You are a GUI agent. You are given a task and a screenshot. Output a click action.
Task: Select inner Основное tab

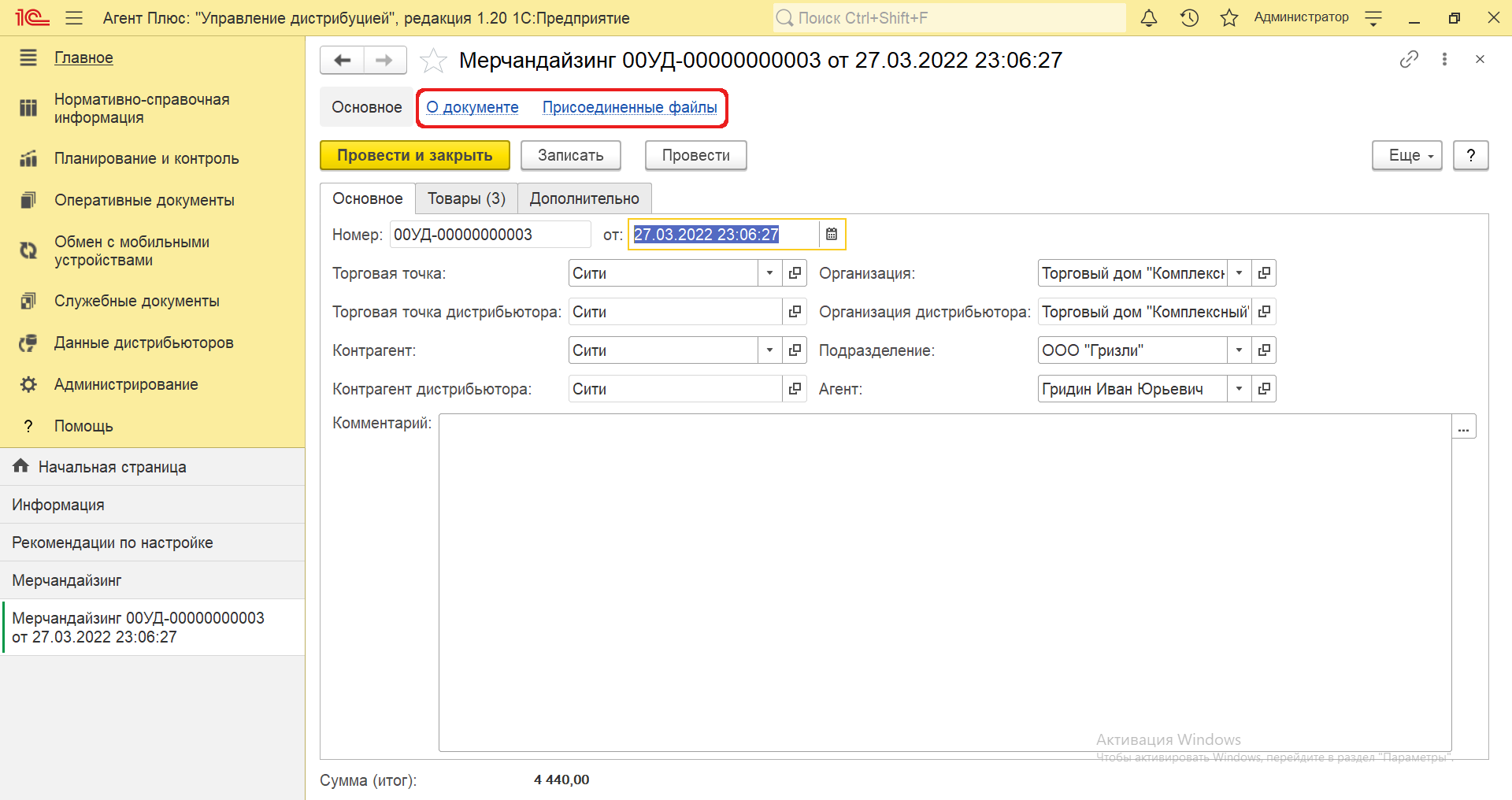pos(367,198)
